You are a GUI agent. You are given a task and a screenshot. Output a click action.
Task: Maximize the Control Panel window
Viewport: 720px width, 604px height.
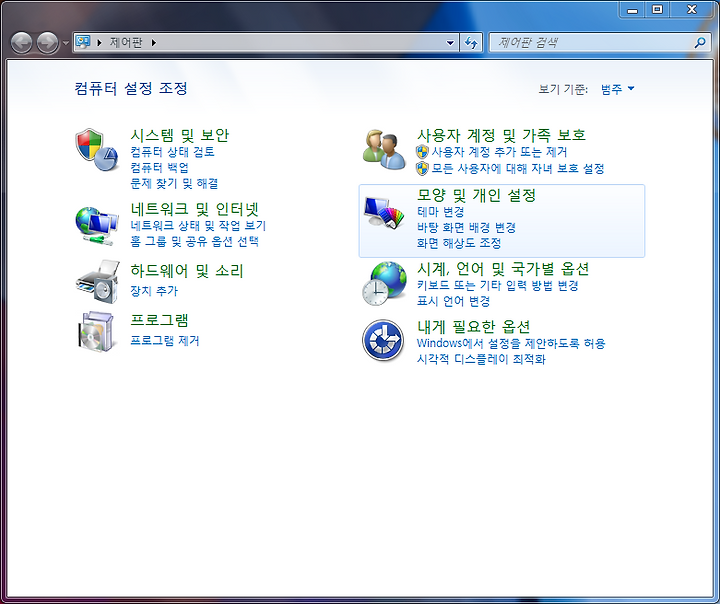[658, 9]
